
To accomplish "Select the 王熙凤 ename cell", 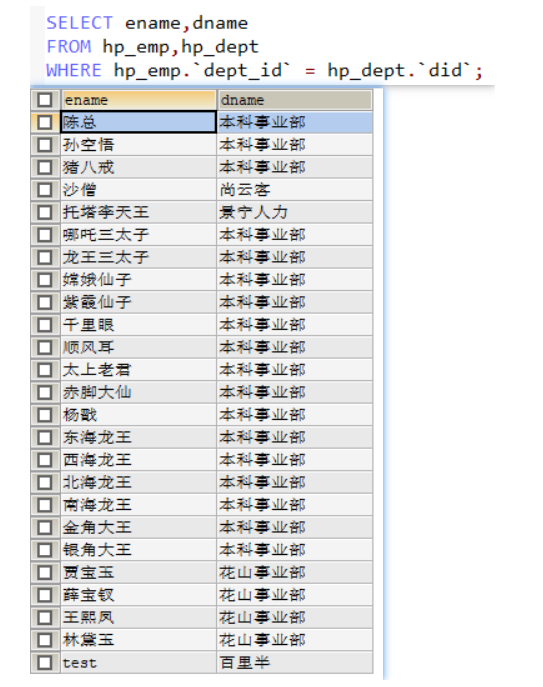I will point(138,618).
